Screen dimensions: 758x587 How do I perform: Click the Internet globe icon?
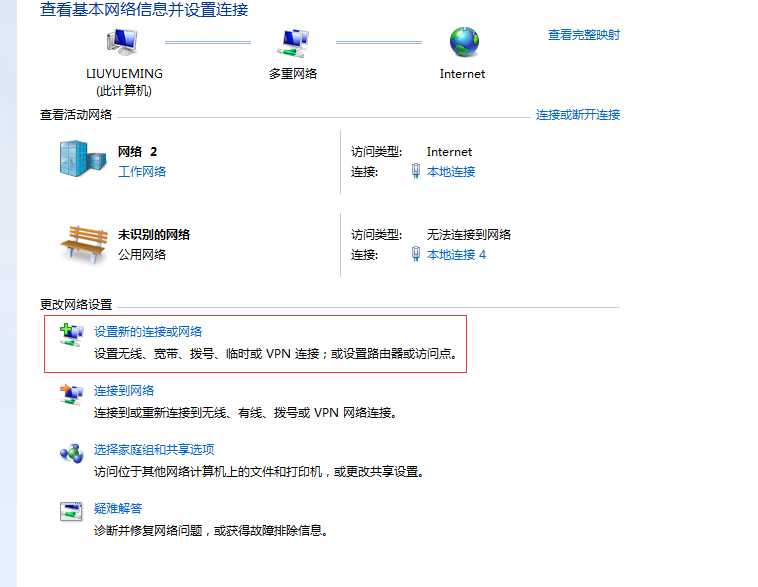tap(464, 42)
